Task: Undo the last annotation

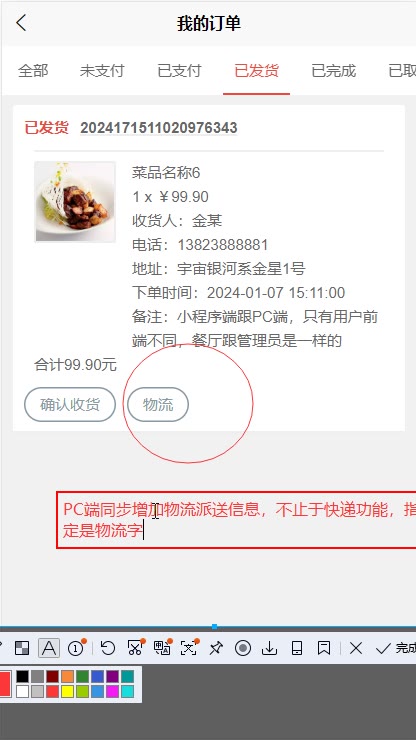Action: point(108,648)
